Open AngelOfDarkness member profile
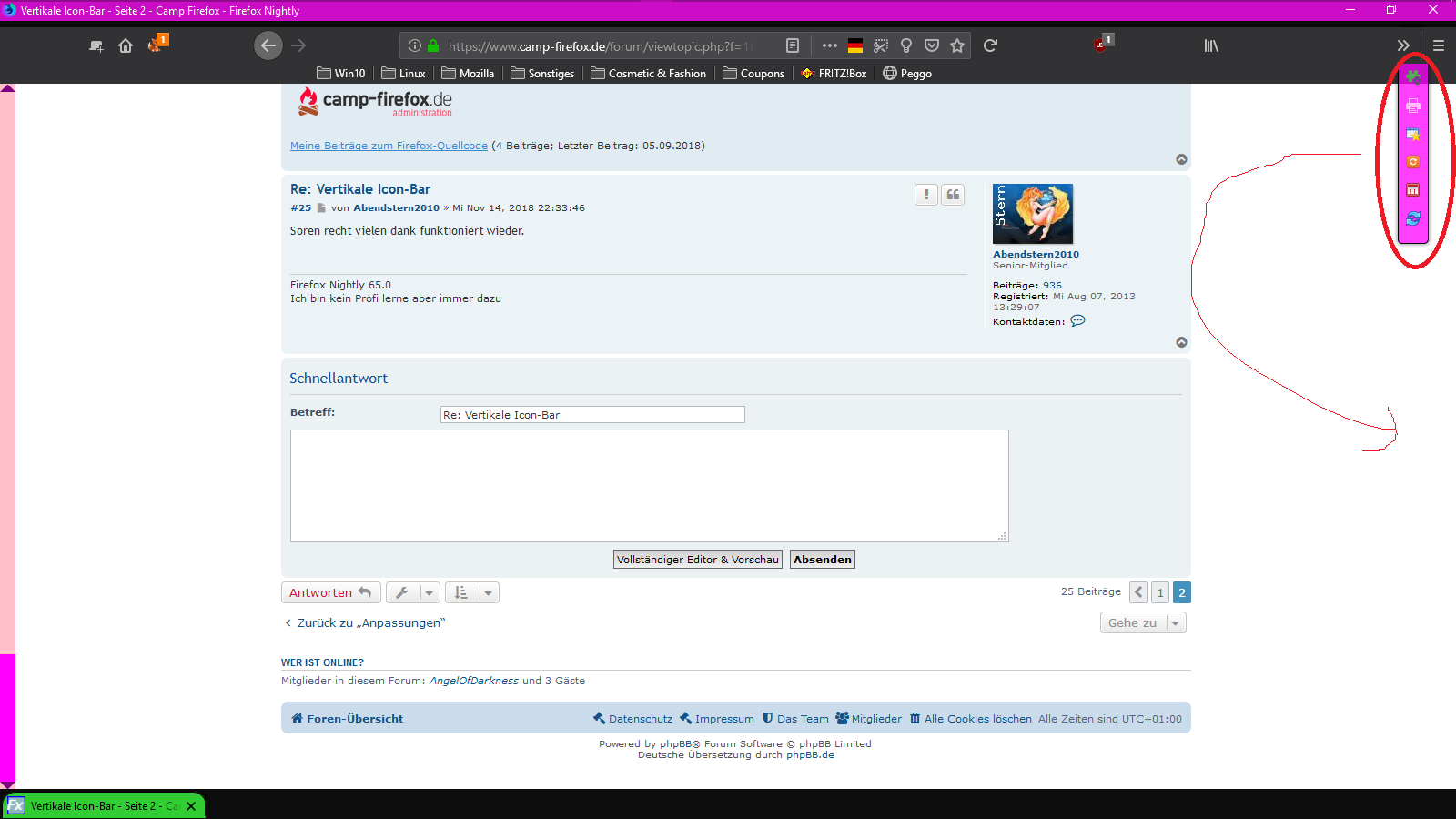The height and width of the screenshot is (819, 1456). [474, 681]
